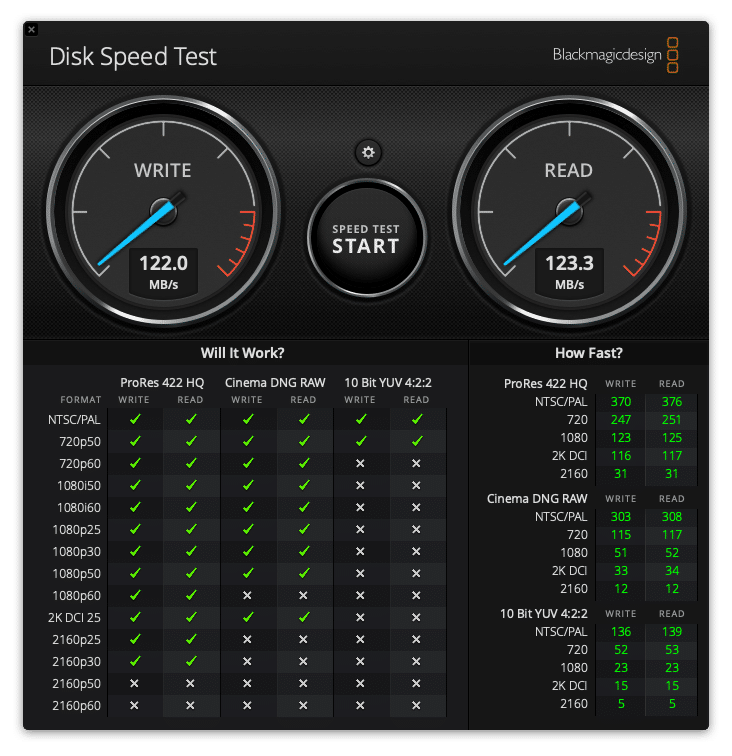732x756 pixels.
Task: Click 10 Bit YUV NTSC/PAL write value 136
Action: (621, 632)
